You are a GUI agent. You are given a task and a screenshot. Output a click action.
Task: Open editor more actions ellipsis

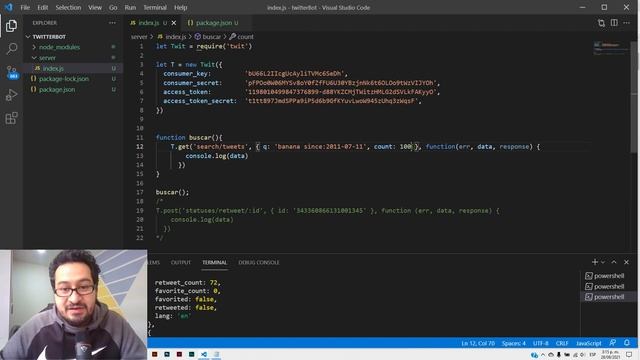coord(627,23)
